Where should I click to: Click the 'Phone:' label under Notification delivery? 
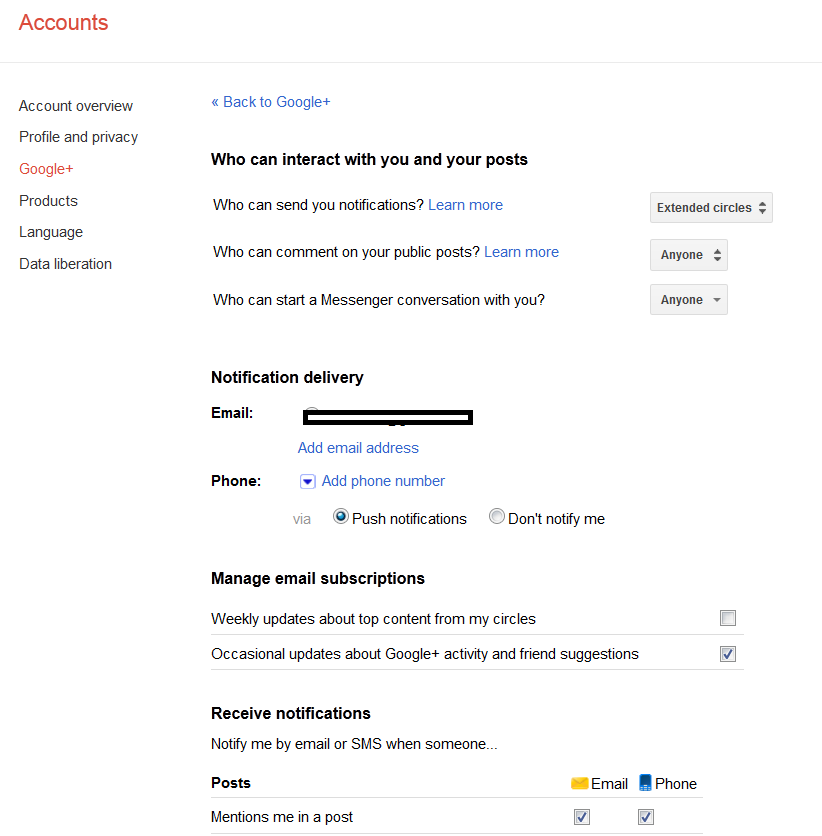[236, 481]
